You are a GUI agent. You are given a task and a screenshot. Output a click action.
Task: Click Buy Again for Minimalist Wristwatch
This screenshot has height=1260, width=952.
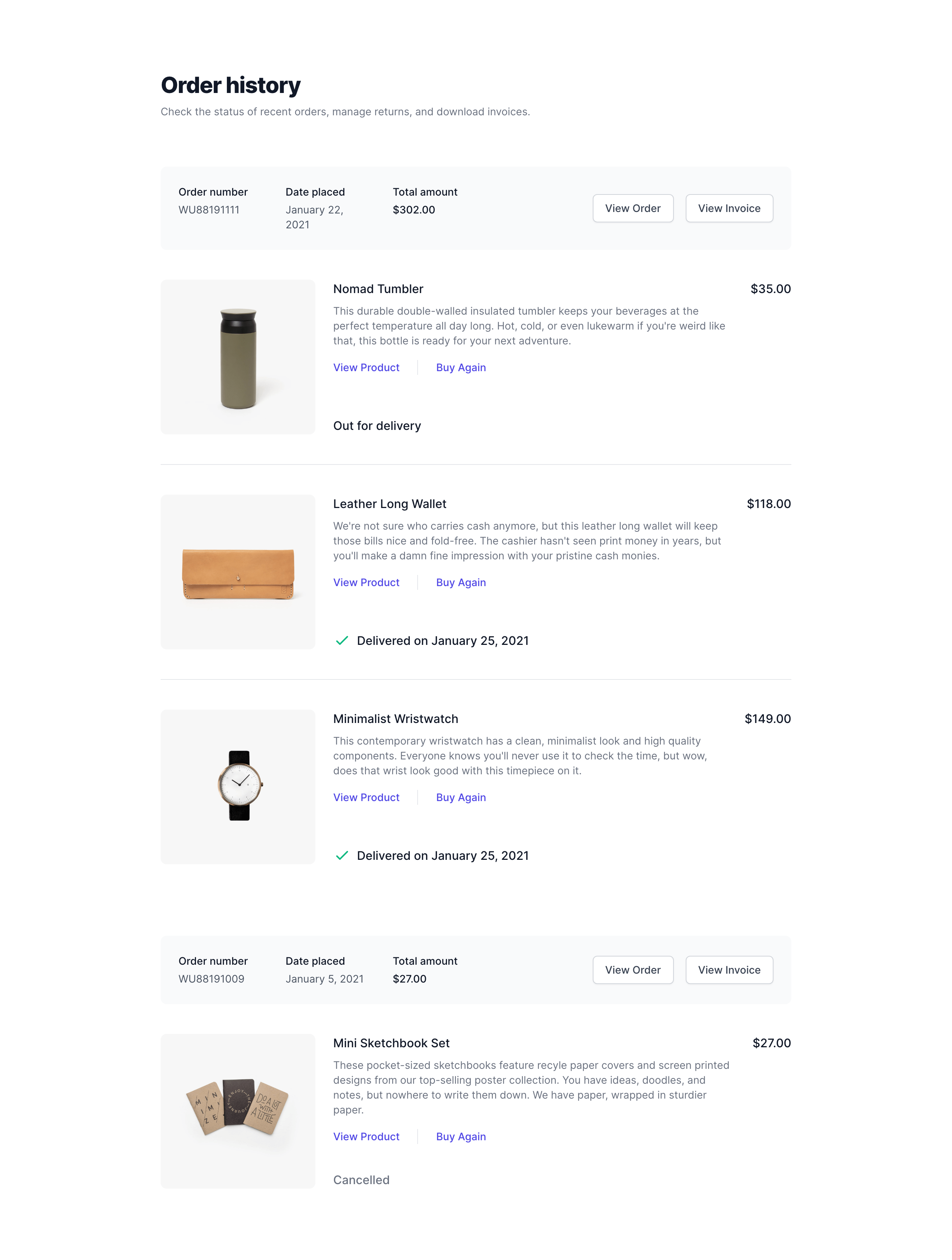tap(460, 797)
